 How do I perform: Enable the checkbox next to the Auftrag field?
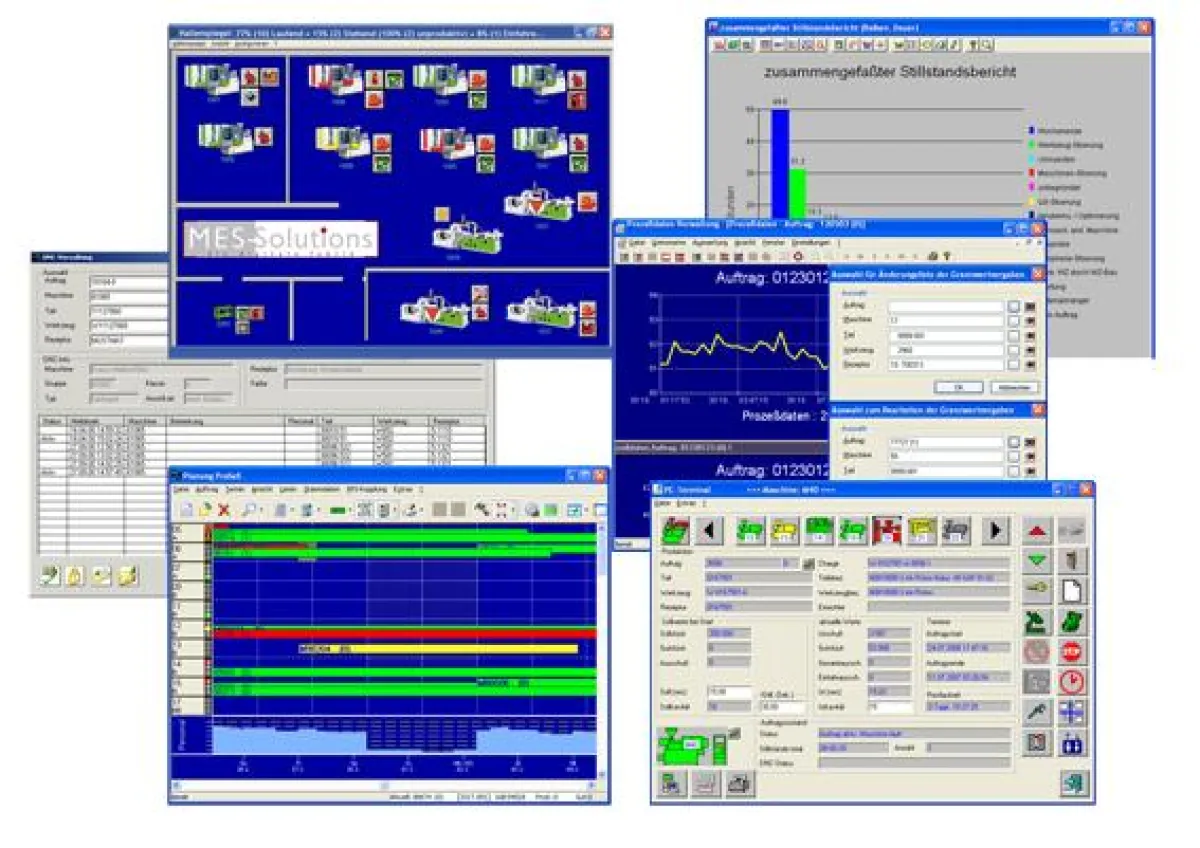click(1013, 307)
